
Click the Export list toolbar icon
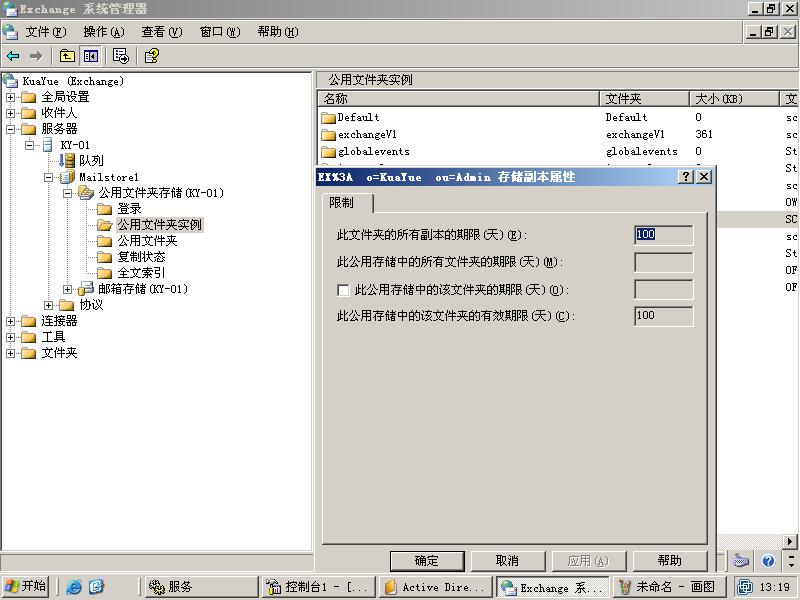(x=121, y=56)
